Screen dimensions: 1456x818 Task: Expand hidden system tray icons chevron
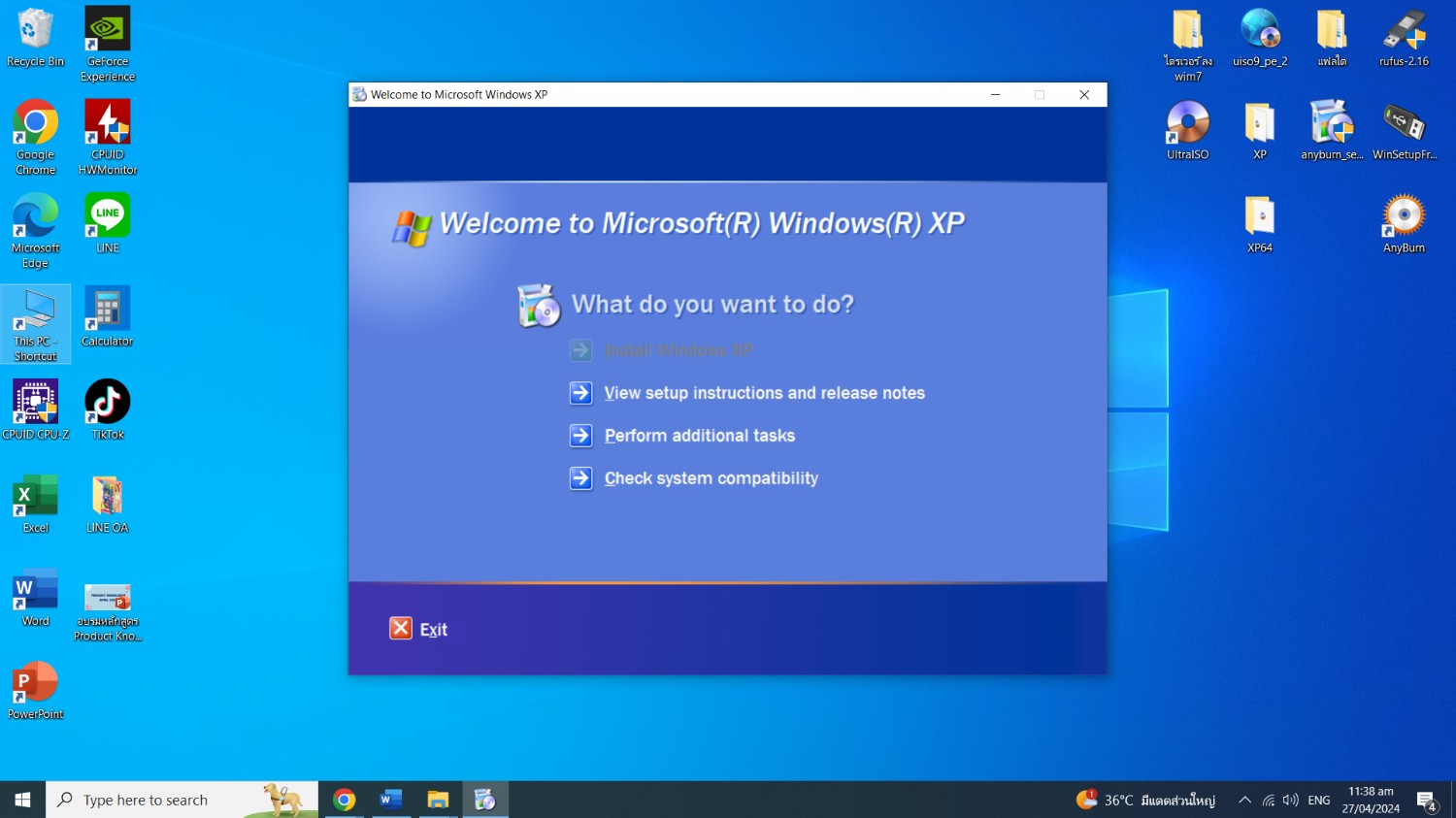pyautogui.click(x=1244, y=801)
